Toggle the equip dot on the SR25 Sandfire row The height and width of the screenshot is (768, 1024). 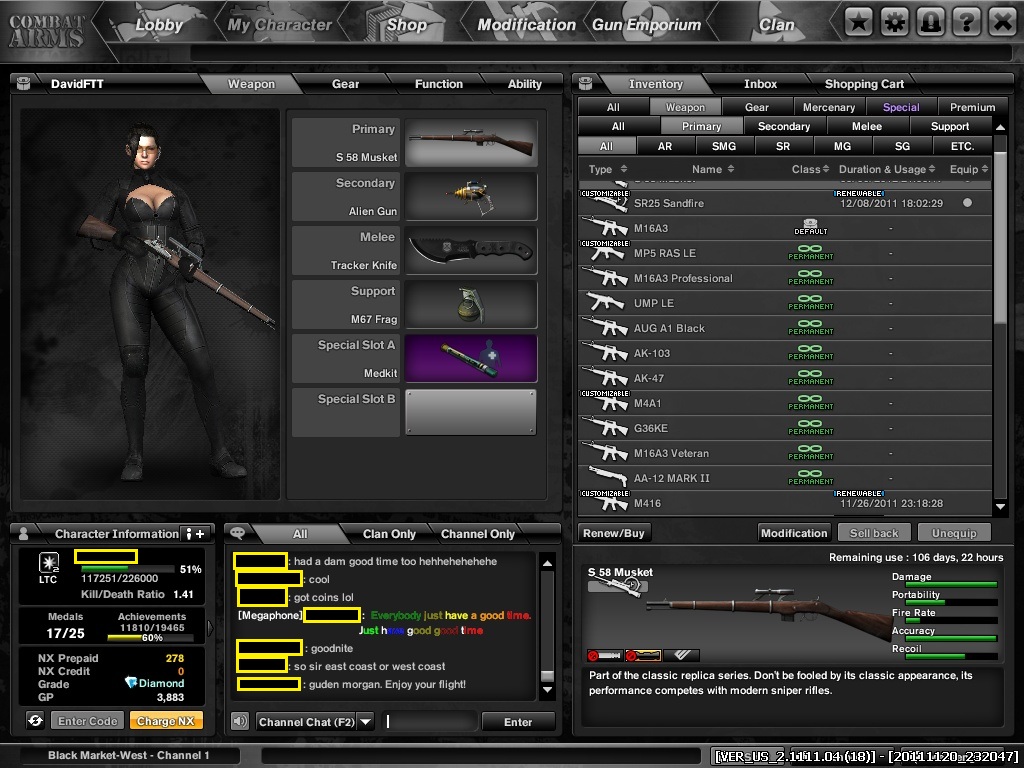[x=967, y=202]
